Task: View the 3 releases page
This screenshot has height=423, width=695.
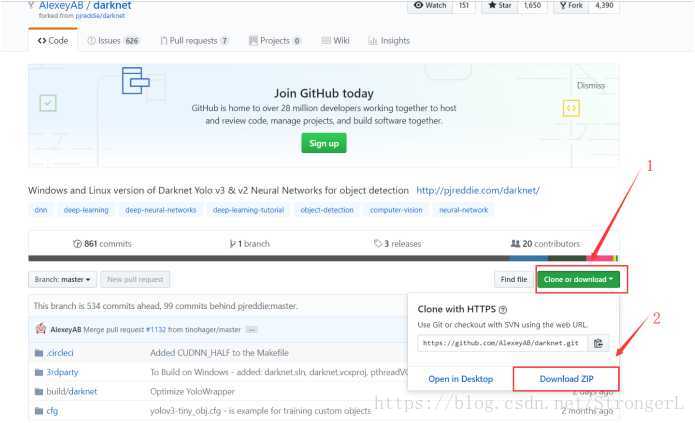Action: tap(398, 244)
